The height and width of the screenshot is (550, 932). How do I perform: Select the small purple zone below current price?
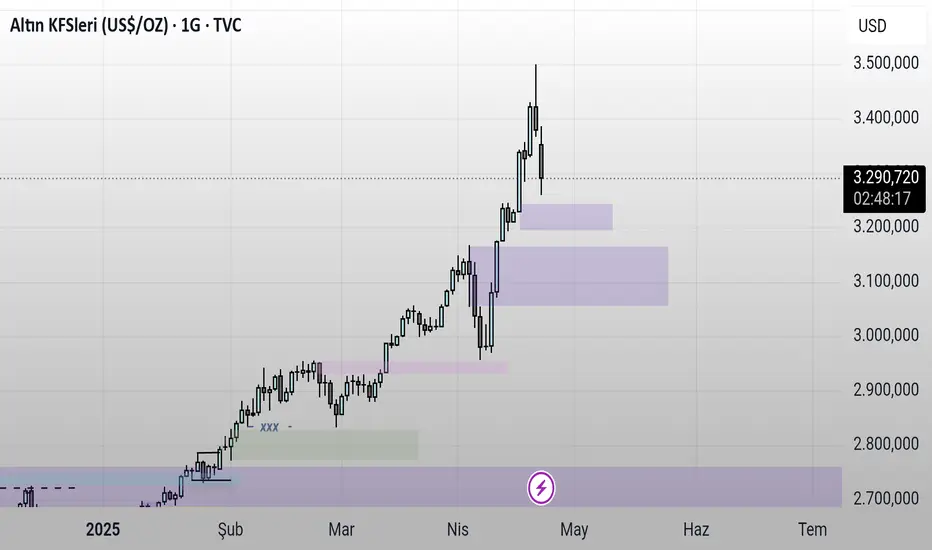point(566,216)
